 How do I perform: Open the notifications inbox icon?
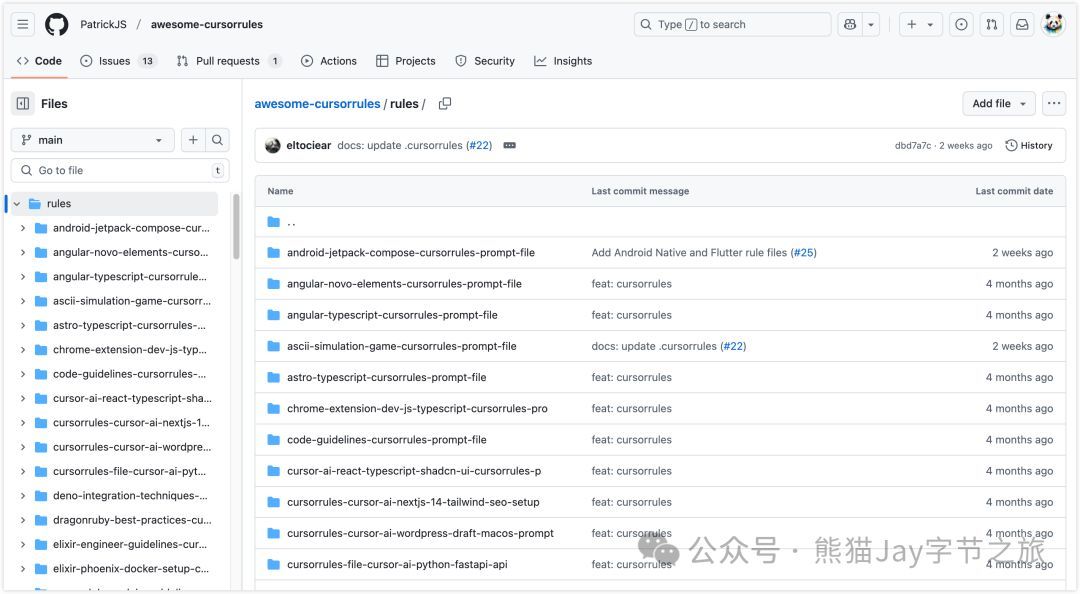coord(1022,24)
